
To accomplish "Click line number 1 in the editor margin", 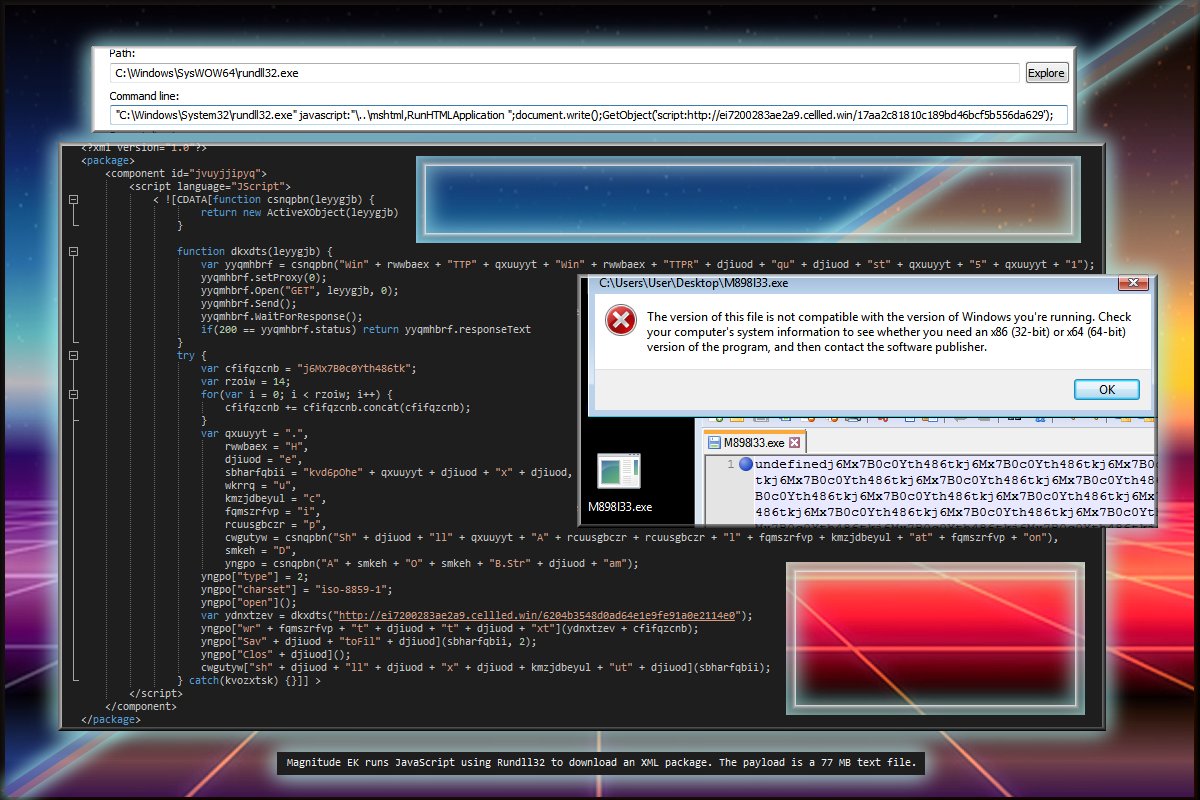I will point(730,465).
